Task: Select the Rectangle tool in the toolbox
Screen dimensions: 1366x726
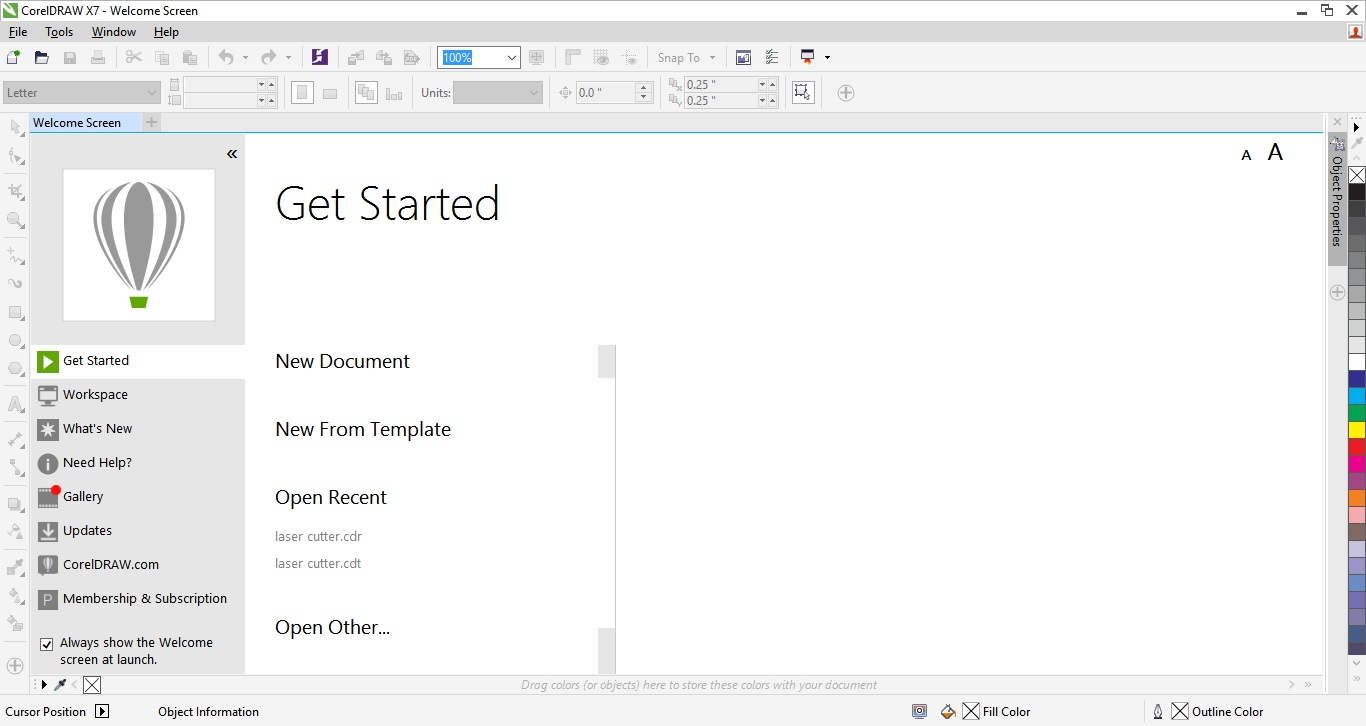Action: [x=15, y=312]
